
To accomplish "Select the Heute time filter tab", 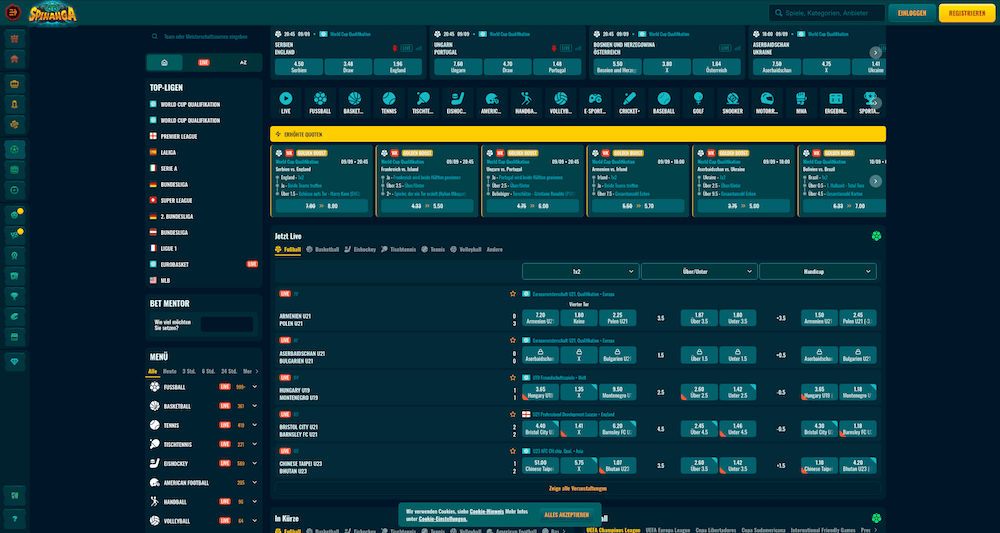I will [x=170, y=370].
